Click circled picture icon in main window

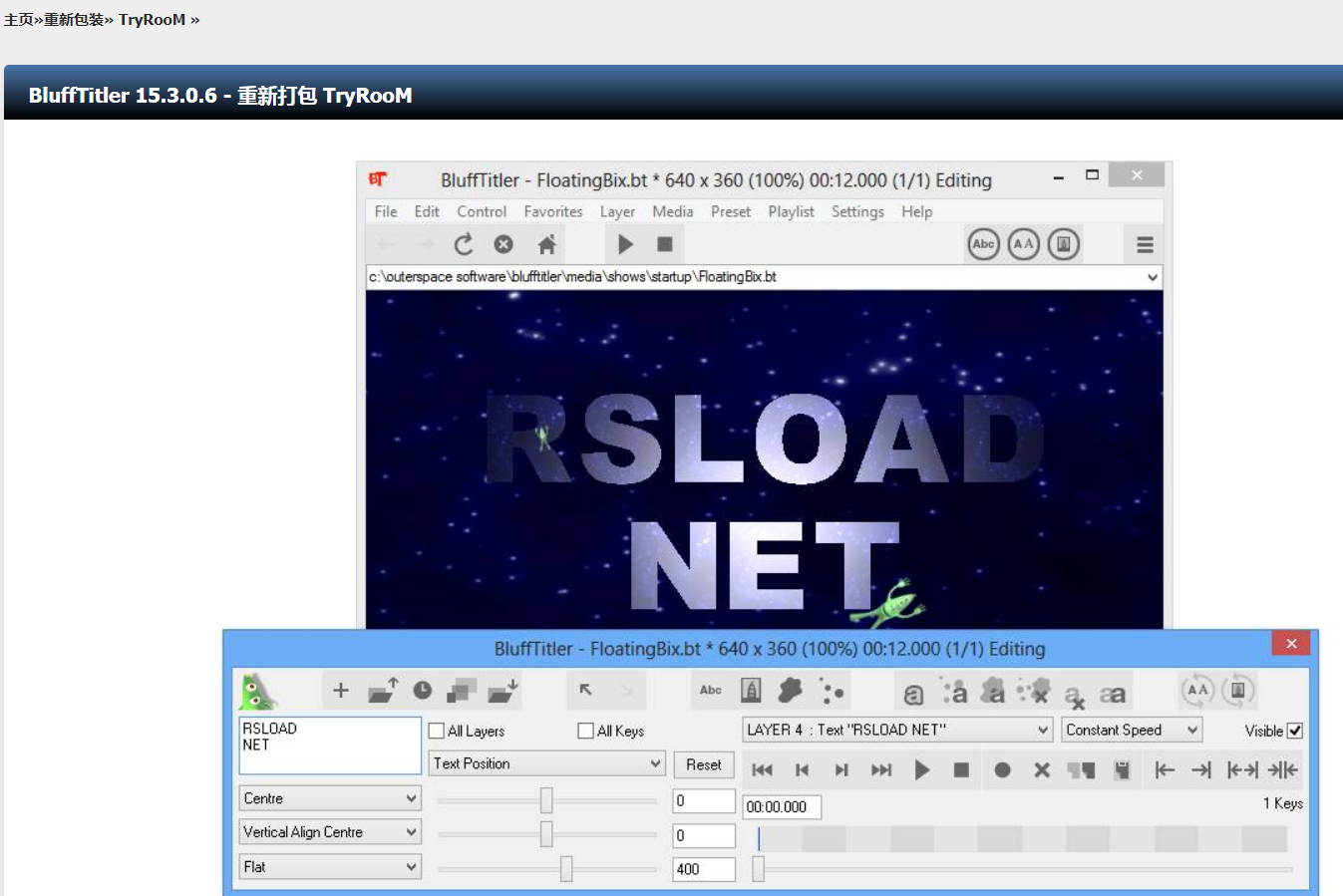click(x=1063, y=244)
